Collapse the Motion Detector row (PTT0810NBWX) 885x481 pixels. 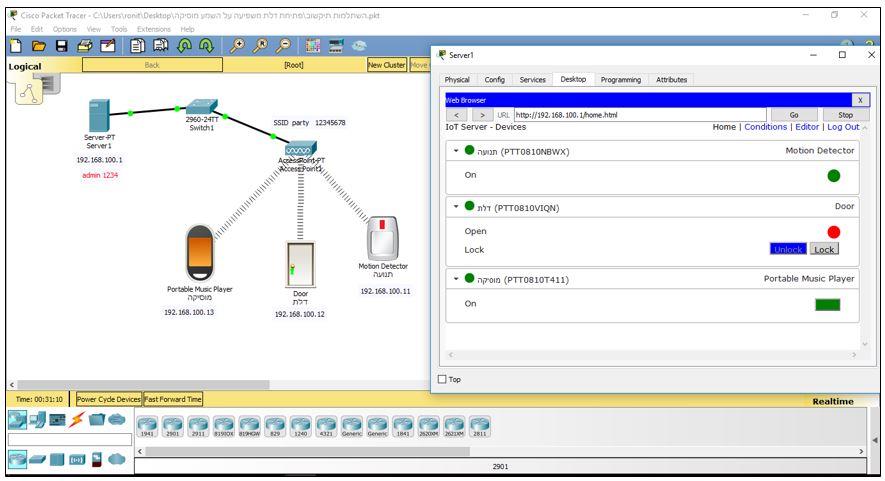click(456, 151)
